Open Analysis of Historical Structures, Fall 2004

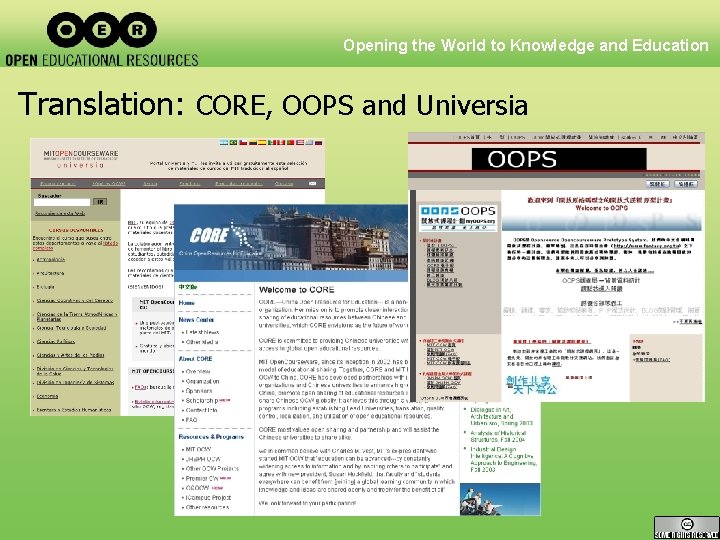(x=498, y=436)
